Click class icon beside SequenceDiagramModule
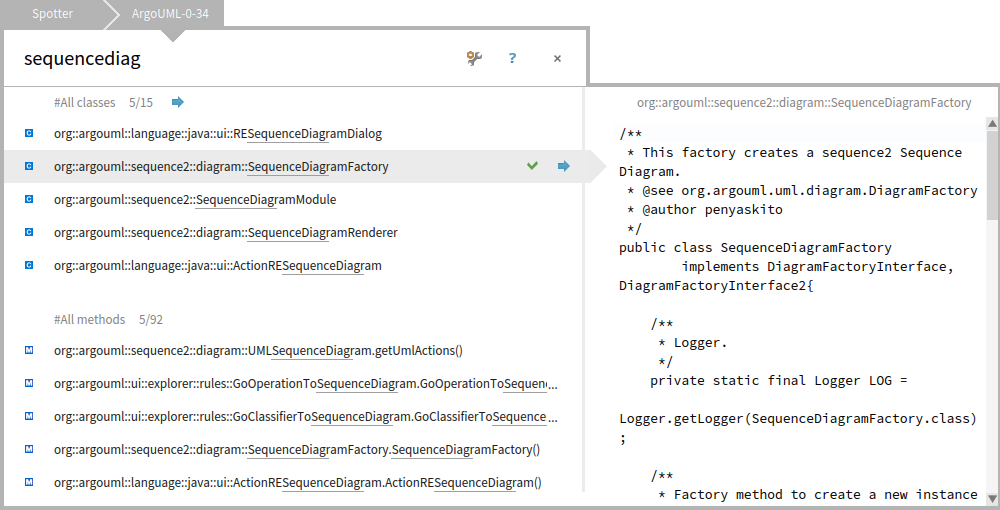The image size is (1000, 510). [29, 200]
